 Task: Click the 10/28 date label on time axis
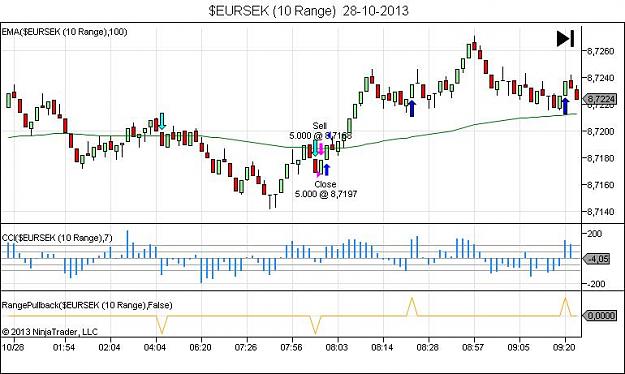(x=13, y=348)
